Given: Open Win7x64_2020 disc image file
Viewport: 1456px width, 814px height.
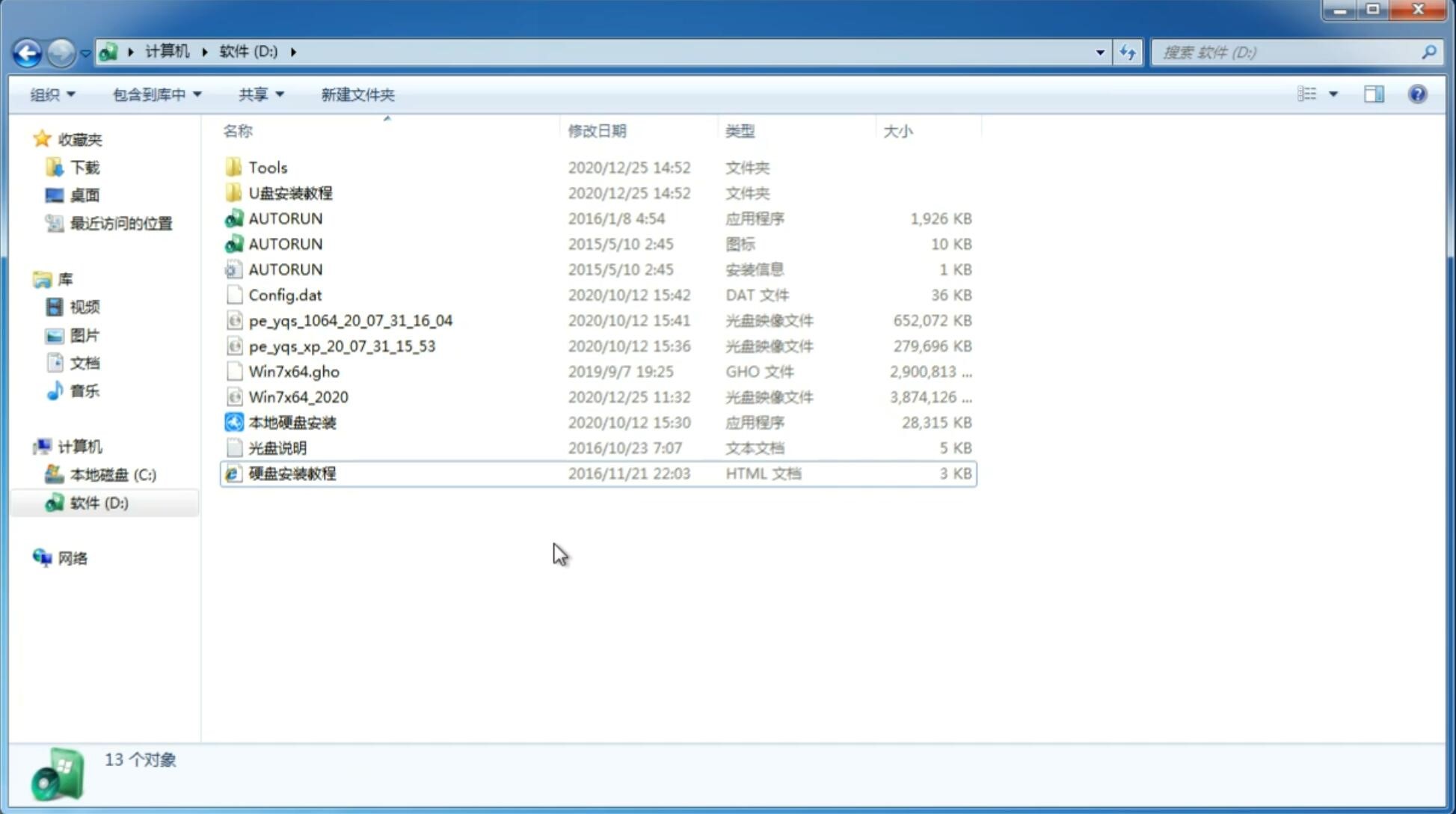Looking at the screenshot, I should 298,397.
